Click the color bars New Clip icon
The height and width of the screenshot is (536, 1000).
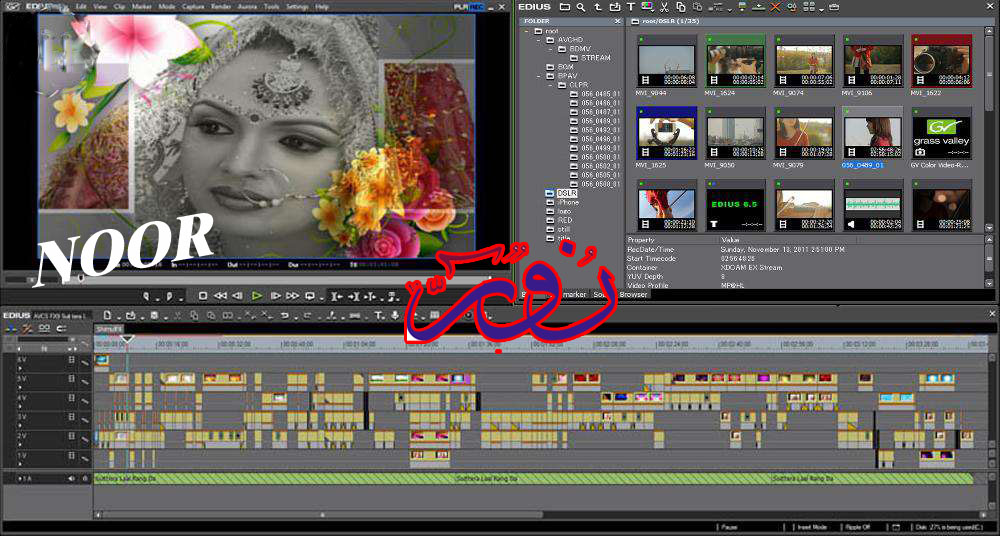[x=647, y=7]
